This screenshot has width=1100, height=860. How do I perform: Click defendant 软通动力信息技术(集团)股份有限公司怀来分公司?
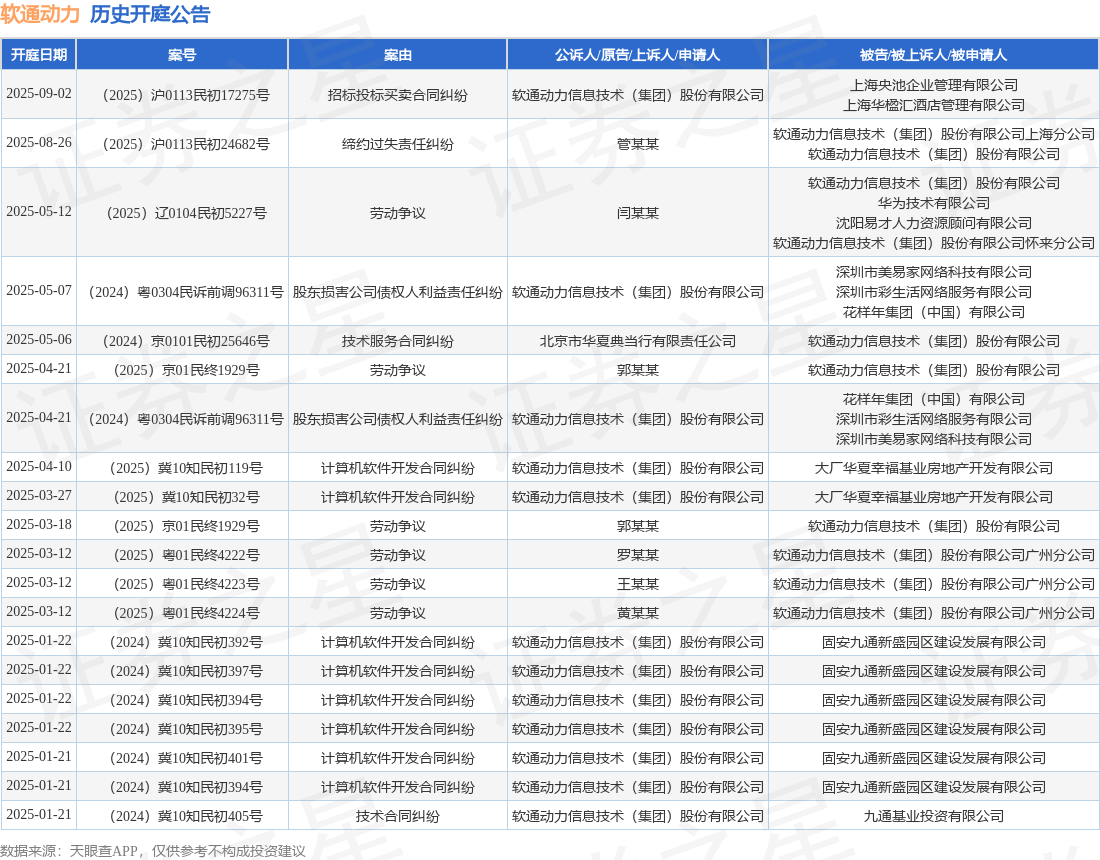pyautogui.click(x=934, y=243)
